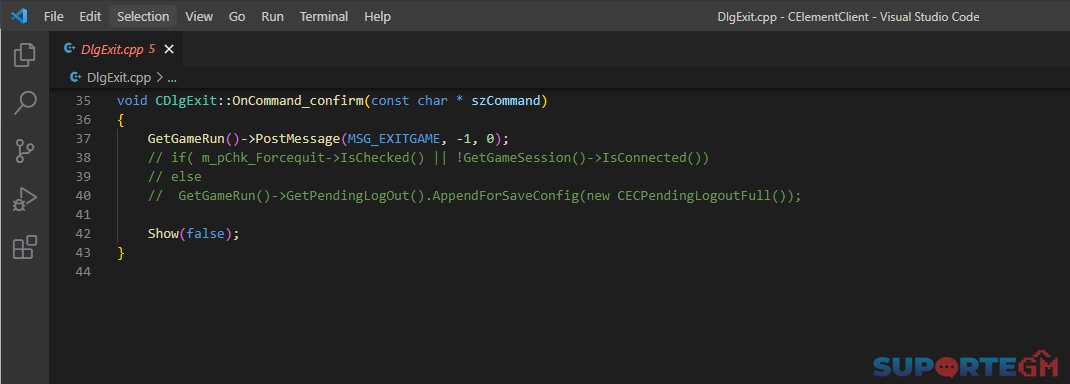Click line number 35 in gutter
The width and height of the screenshot is (1070, 384).
(x=83, y=101)
